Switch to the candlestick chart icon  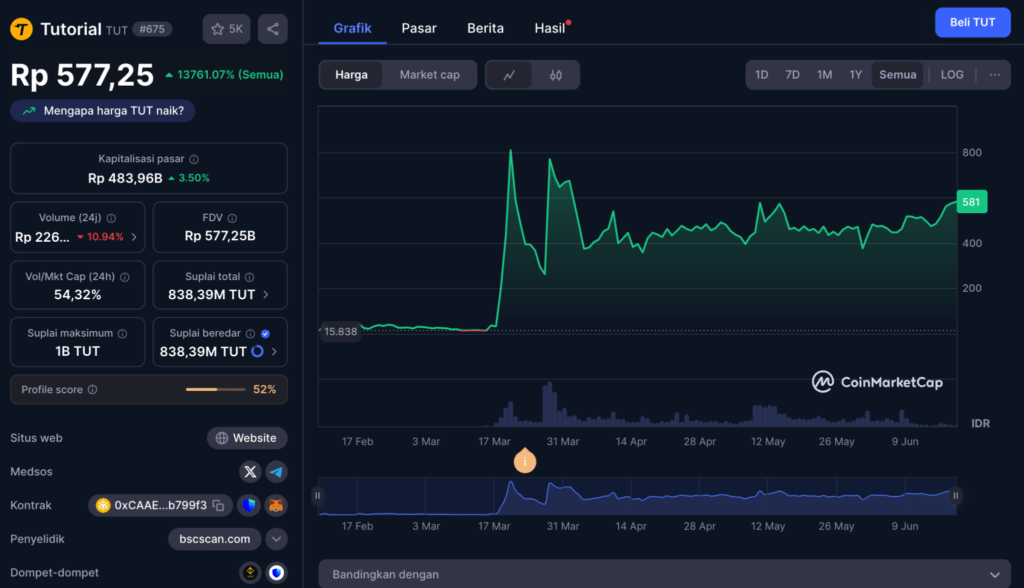556,75
